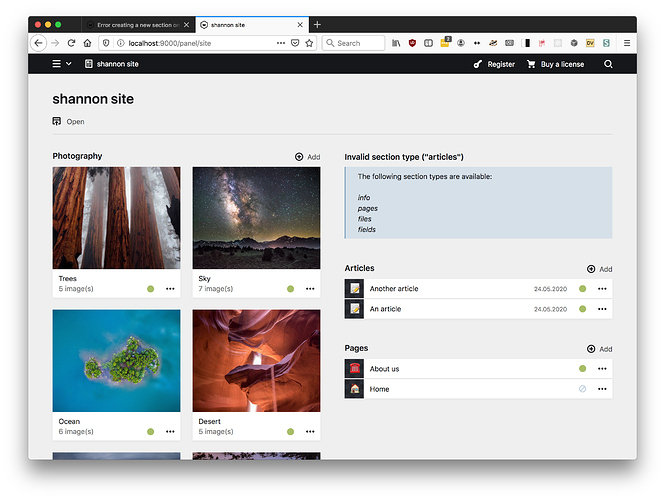Click the yellow DV extension icon
Image resolution: width=665 pixels, height=500 pixels.
tap(590, 43)
